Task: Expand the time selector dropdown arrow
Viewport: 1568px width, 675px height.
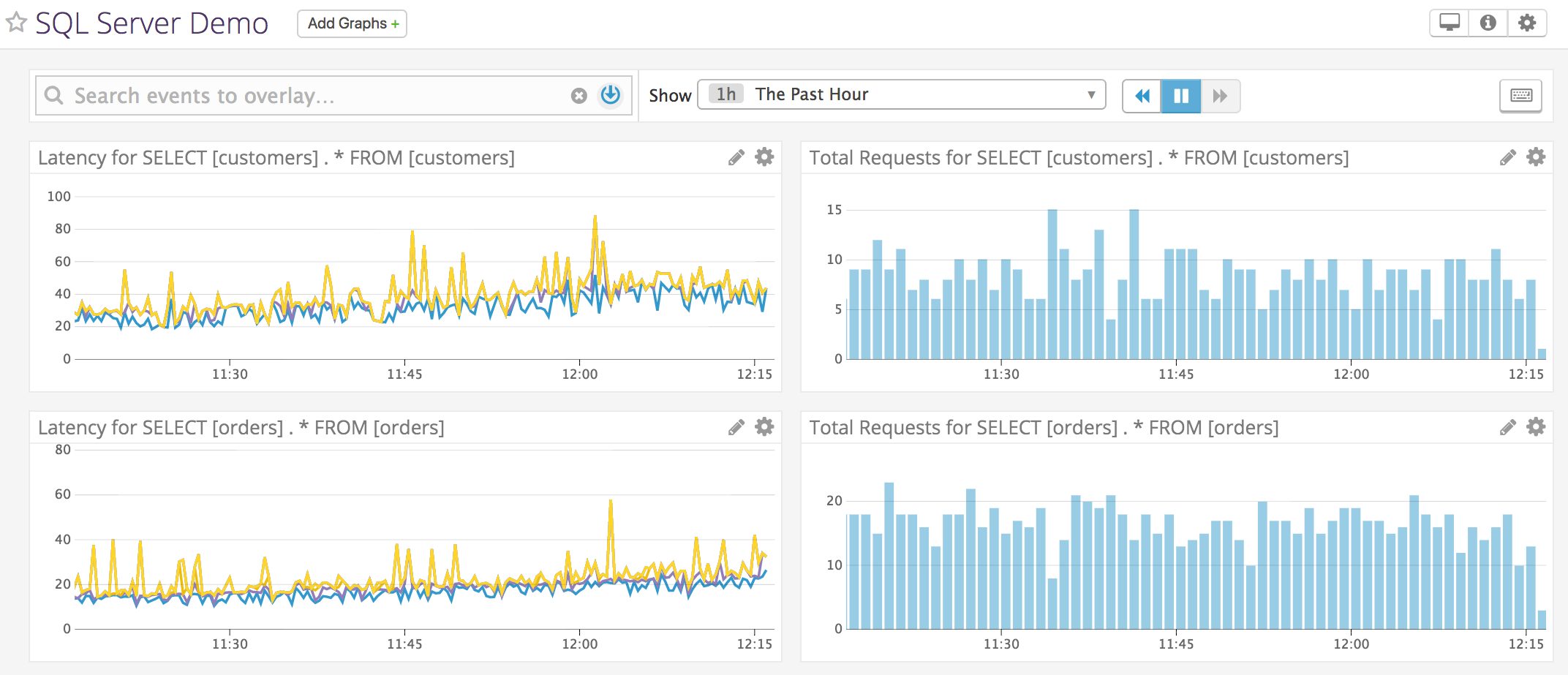Action: [x=1093, y=94]
